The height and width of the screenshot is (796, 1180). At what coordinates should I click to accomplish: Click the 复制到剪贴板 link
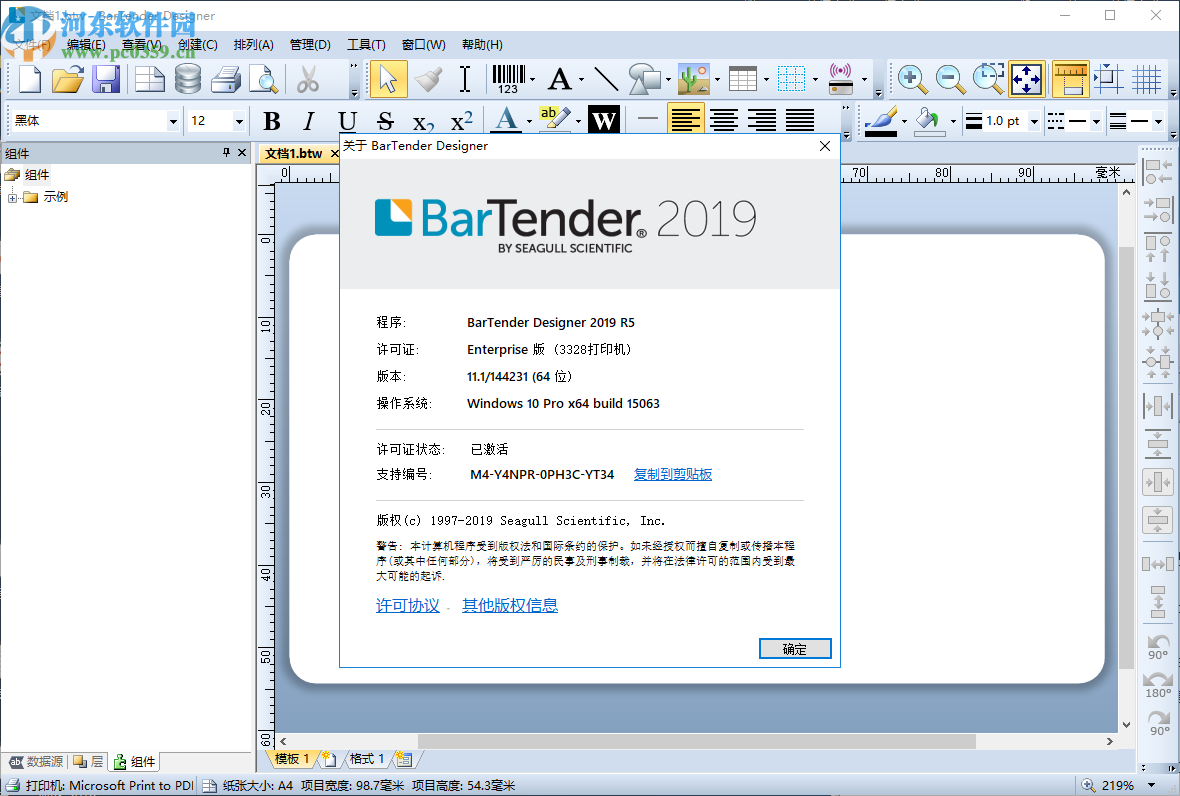pos(672,473)
